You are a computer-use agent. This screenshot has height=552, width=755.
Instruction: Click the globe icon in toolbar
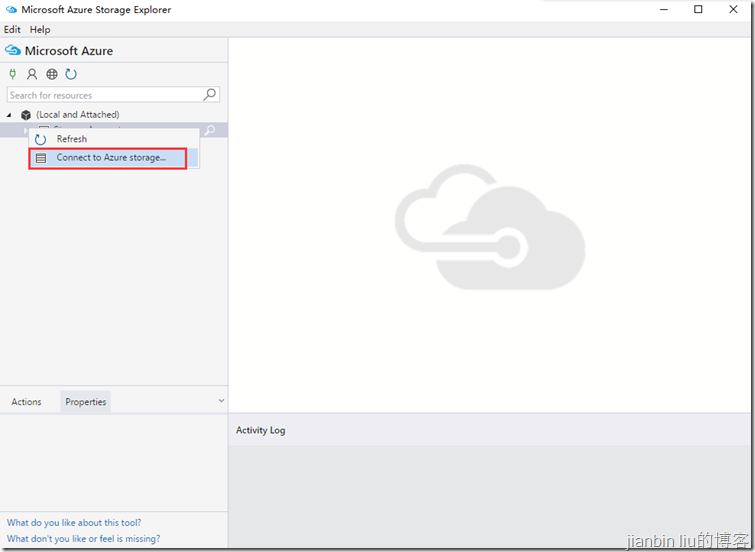click(52, 74)
